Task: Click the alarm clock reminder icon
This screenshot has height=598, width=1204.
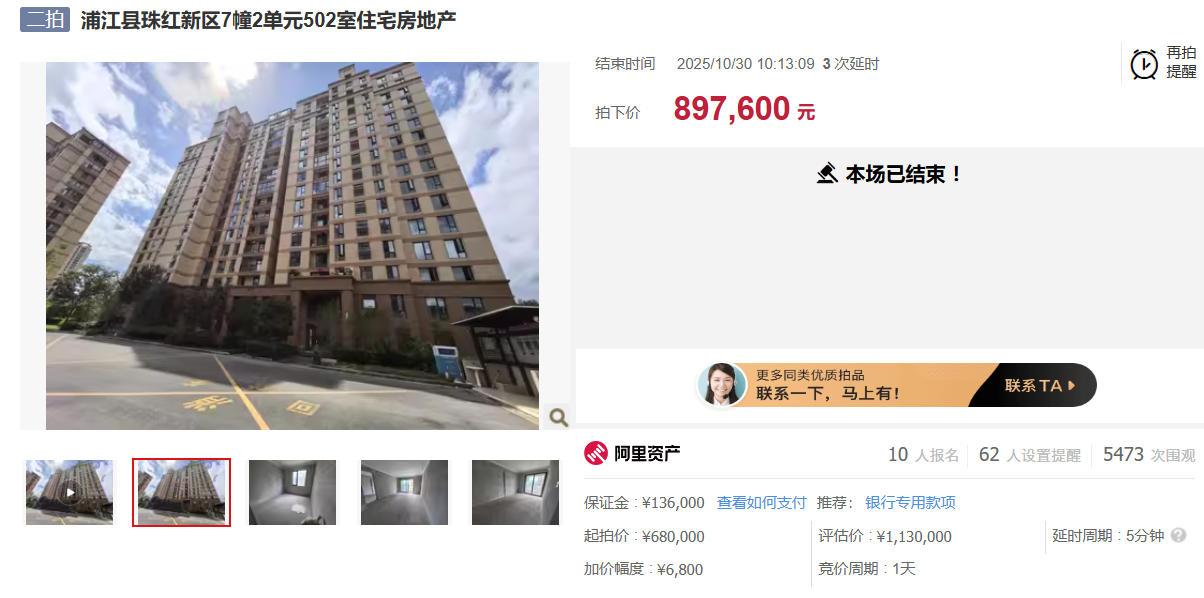Action: click(x=1144, y=64)
